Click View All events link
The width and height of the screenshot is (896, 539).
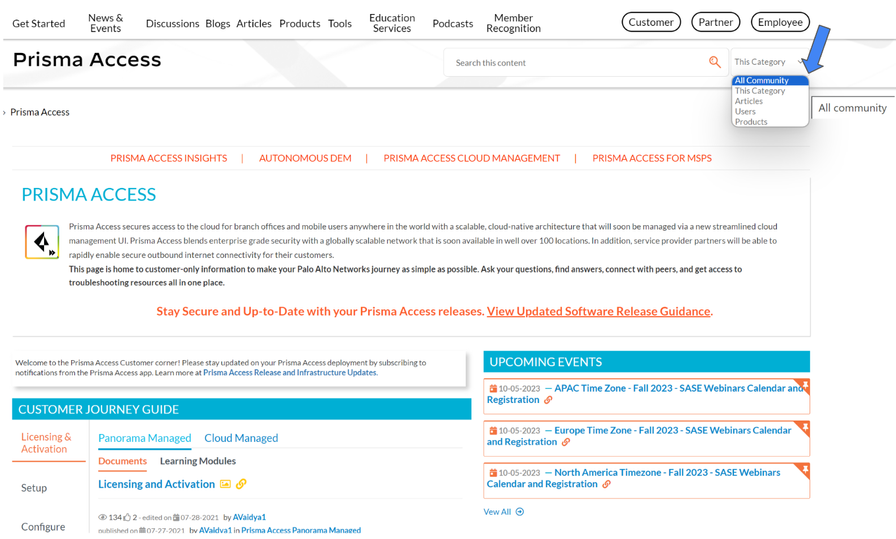(497, 512)
